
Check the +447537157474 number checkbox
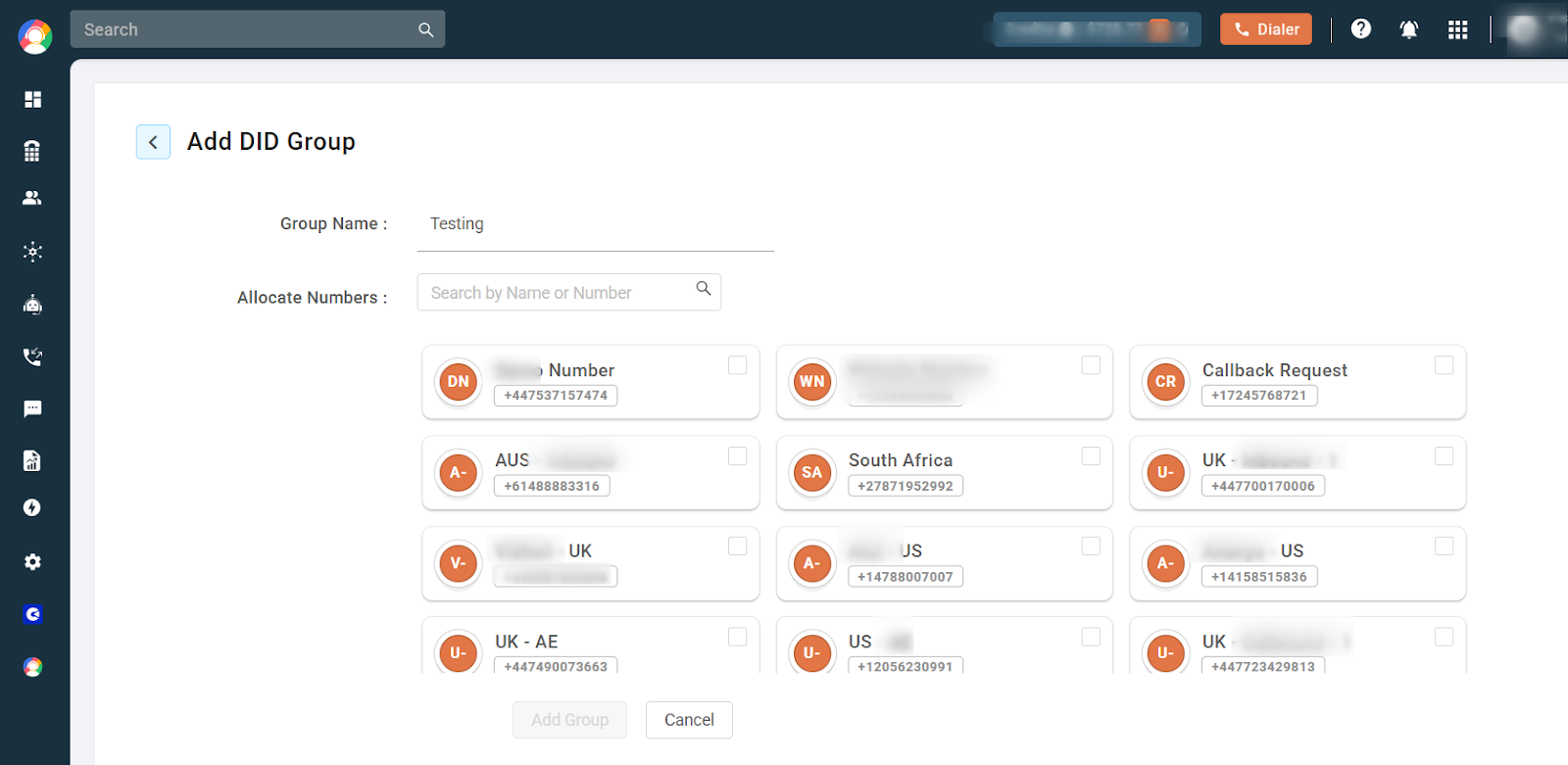(x=738, y=365)
